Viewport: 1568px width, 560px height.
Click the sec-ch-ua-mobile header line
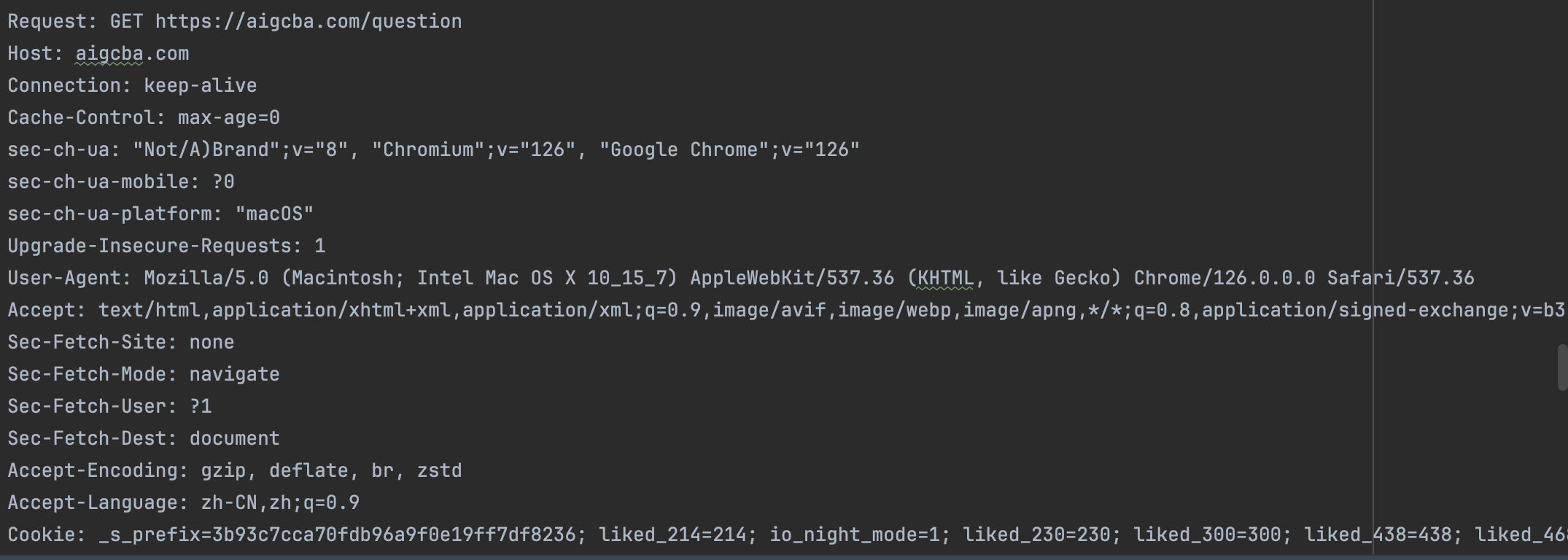[x=121, y=182]
